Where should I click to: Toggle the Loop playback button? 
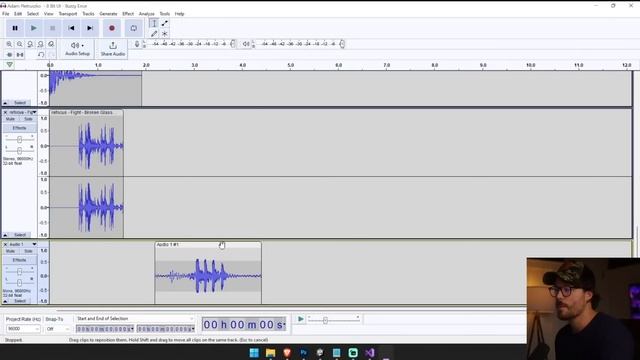click(133, 28)
